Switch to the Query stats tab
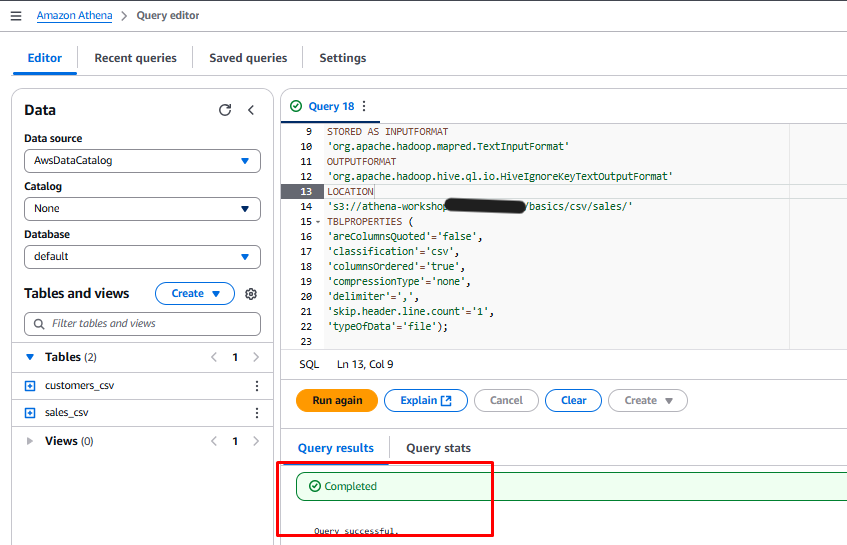This screenshot has height=545, width=847. pos(438,448)
